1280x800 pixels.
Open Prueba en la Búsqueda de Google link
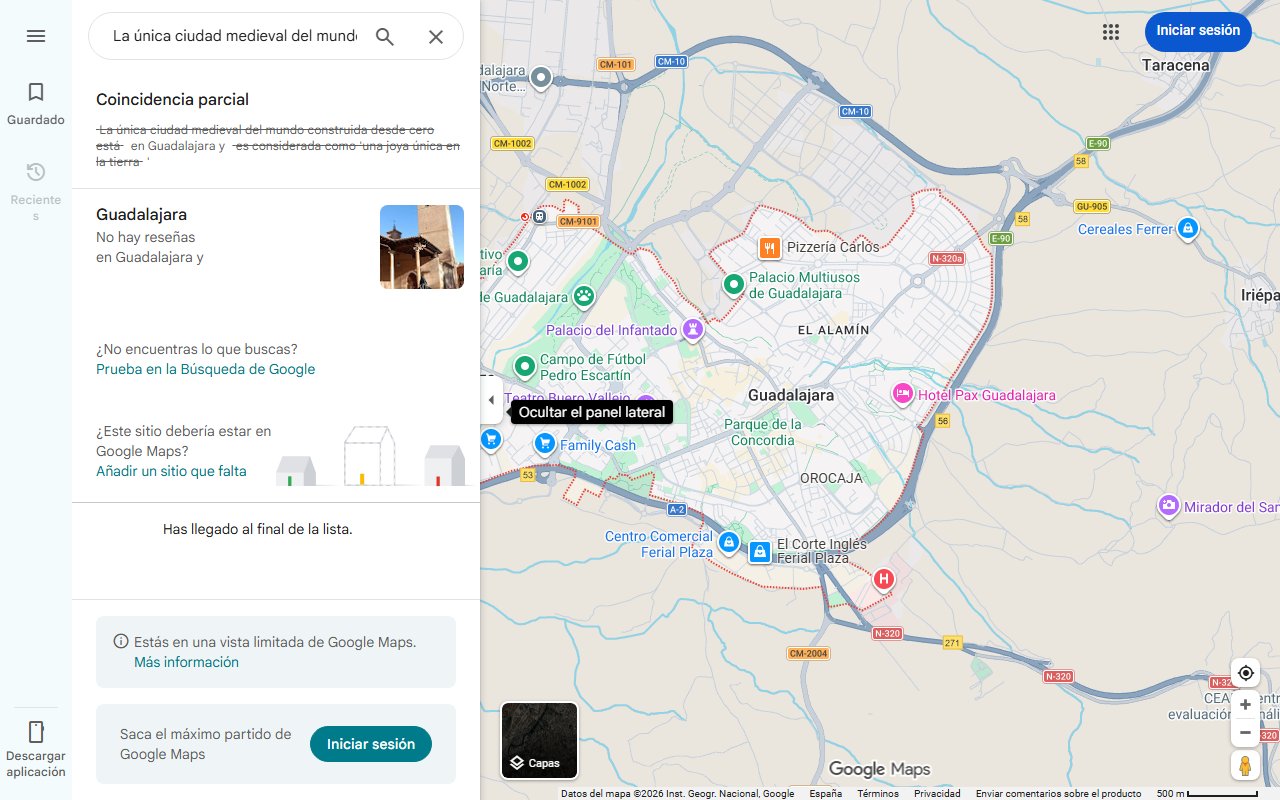pyautogui.click(x=205, y=369)
